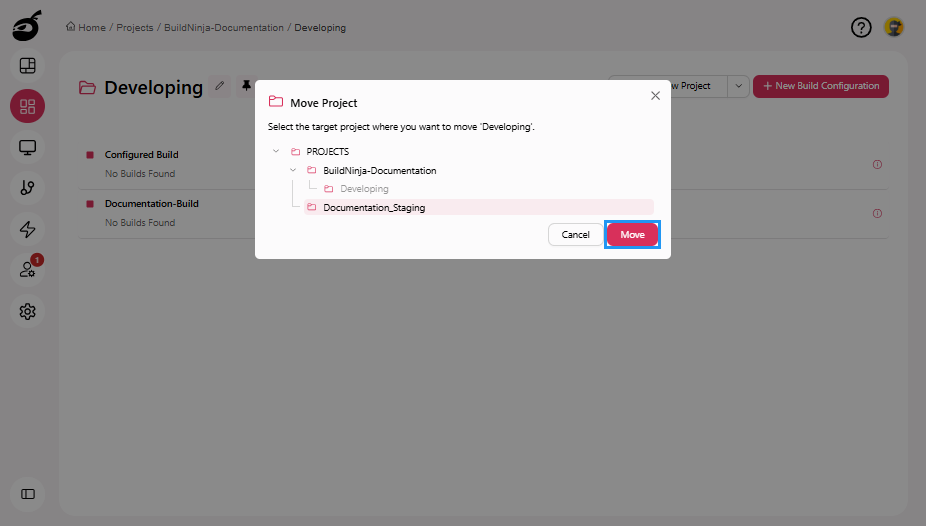Select Documentation_Staging as target project
This screenshot has height=526, width=926.
coord(374,207)
